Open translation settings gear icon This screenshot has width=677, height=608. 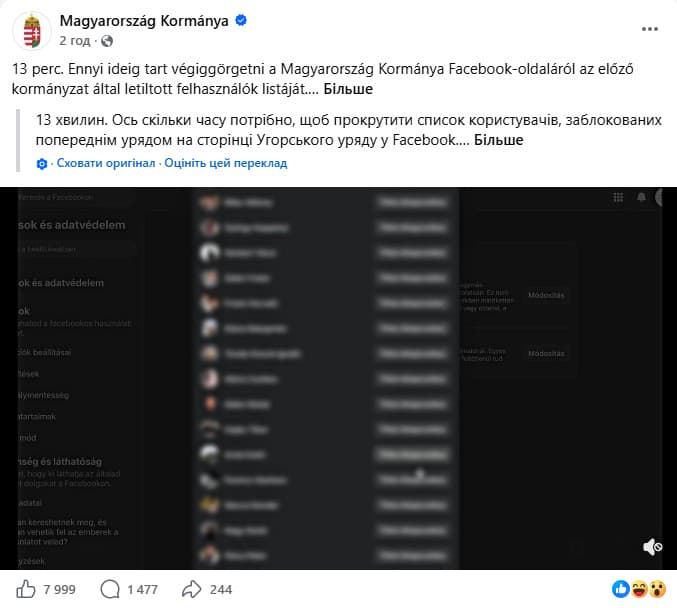[x=42, y=164]
